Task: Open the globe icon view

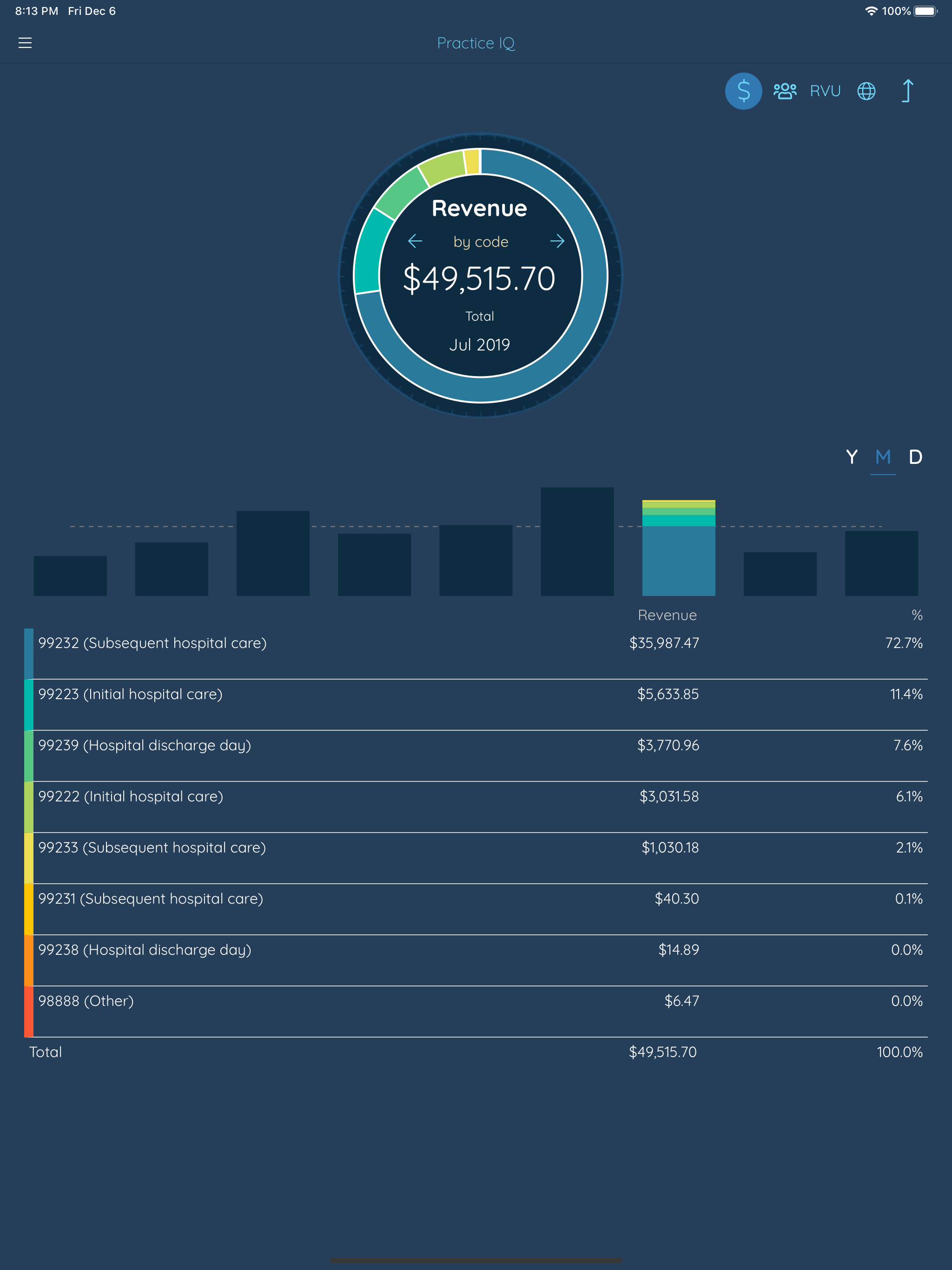Action: tap(866, 91)
